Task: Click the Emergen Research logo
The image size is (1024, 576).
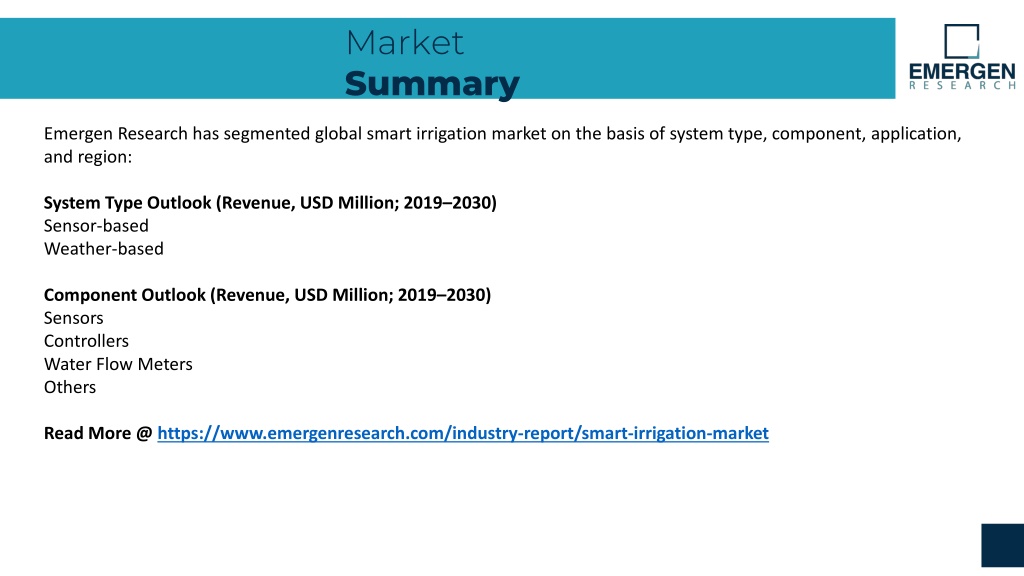Action: 962,57
